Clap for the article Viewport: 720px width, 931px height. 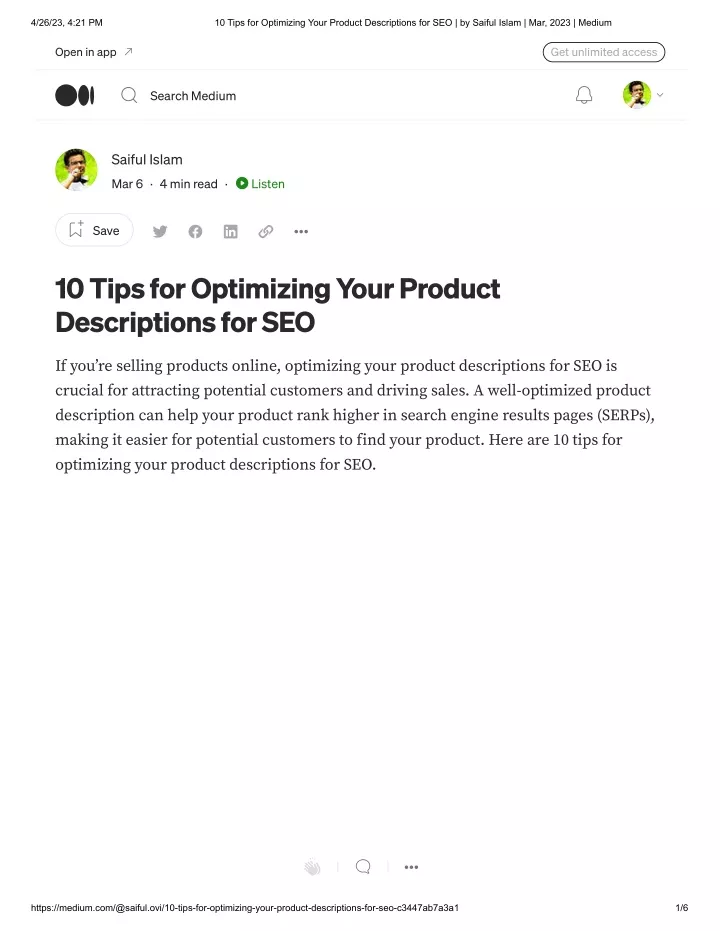pos(312,867)
